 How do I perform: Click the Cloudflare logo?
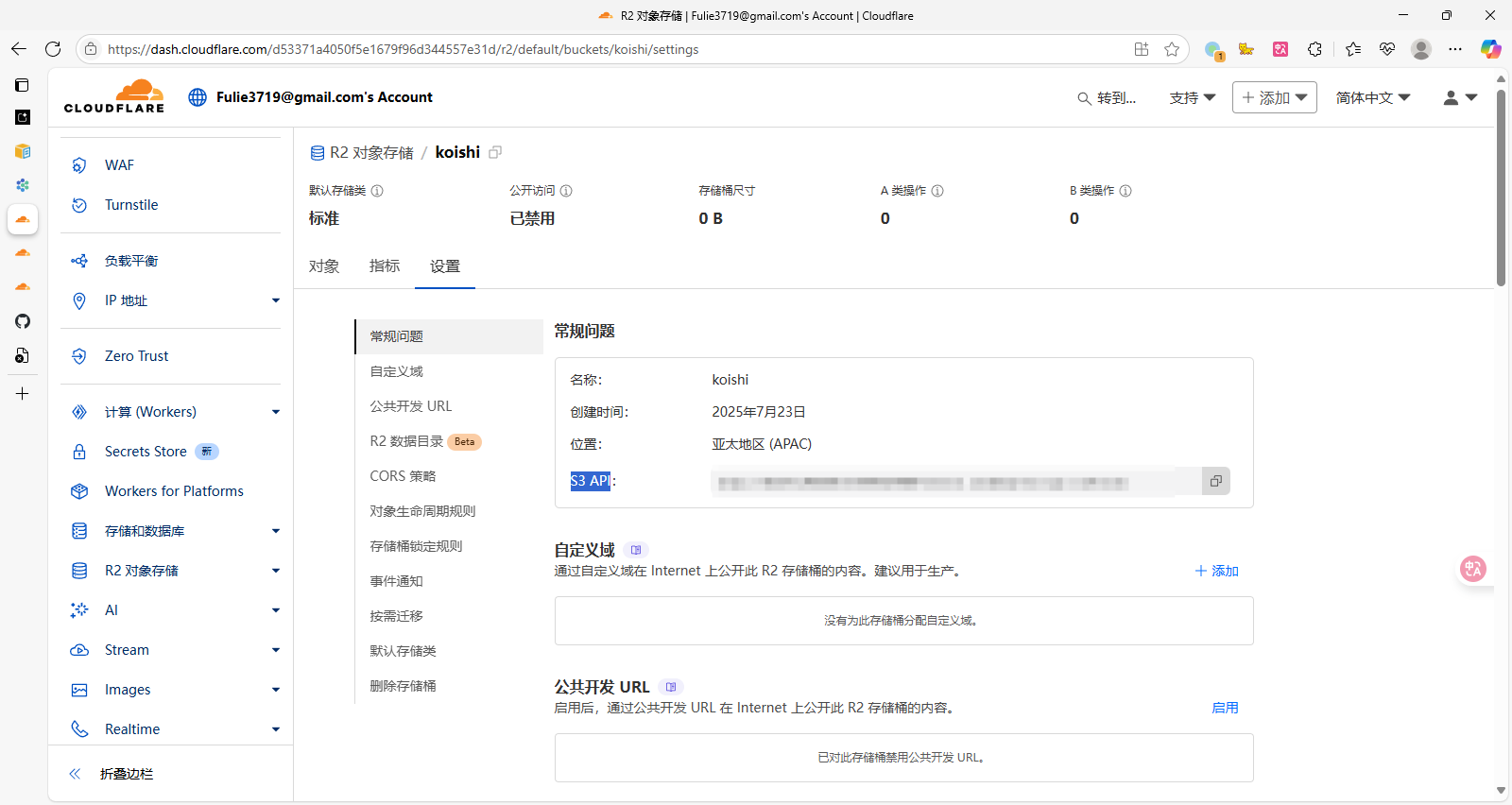point(114,96)
